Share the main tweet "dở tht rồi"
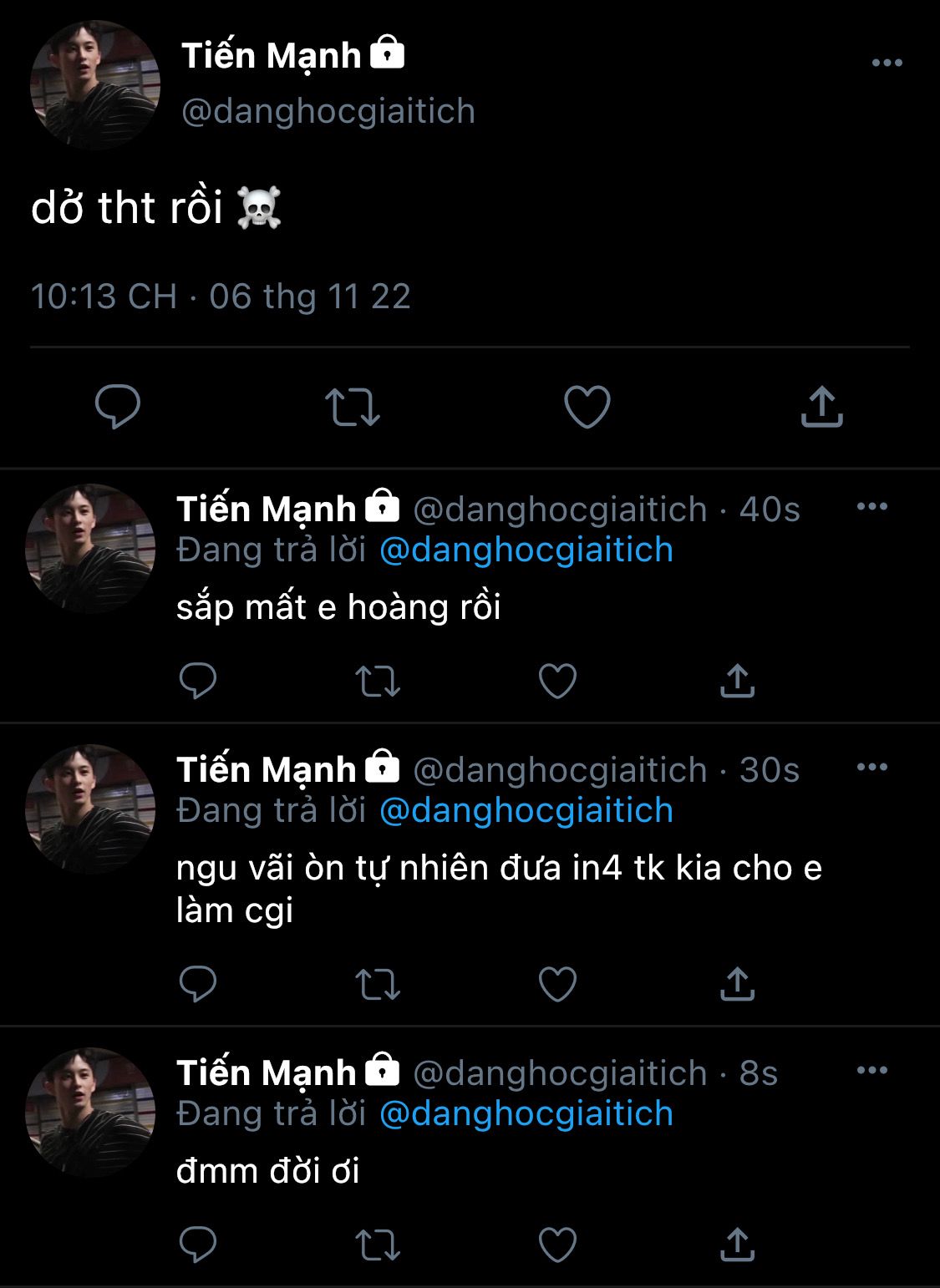 pos(822,407)
